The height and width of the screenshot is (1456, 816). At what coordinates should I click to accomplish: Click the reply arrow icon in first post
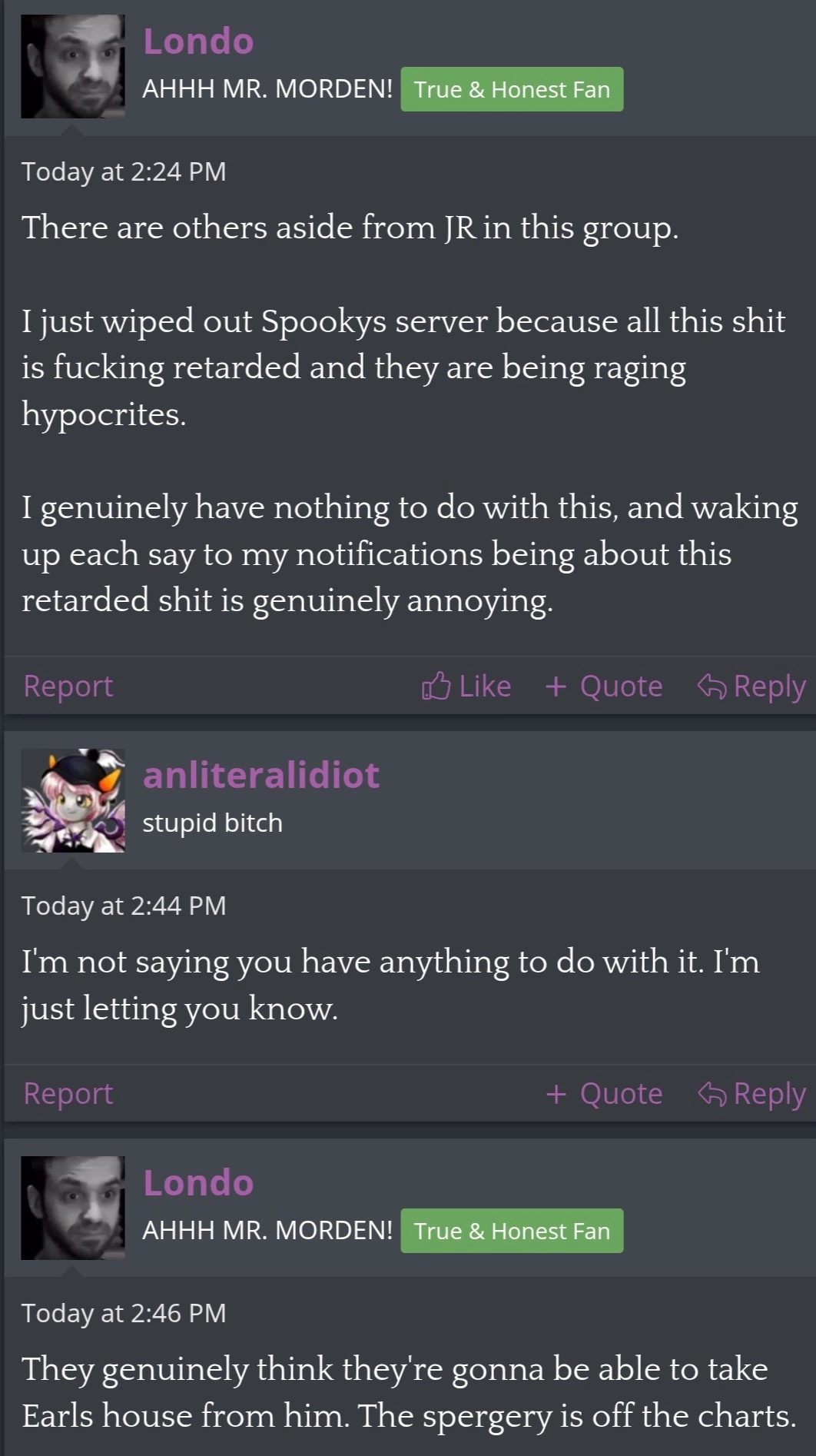pos(712,686)
